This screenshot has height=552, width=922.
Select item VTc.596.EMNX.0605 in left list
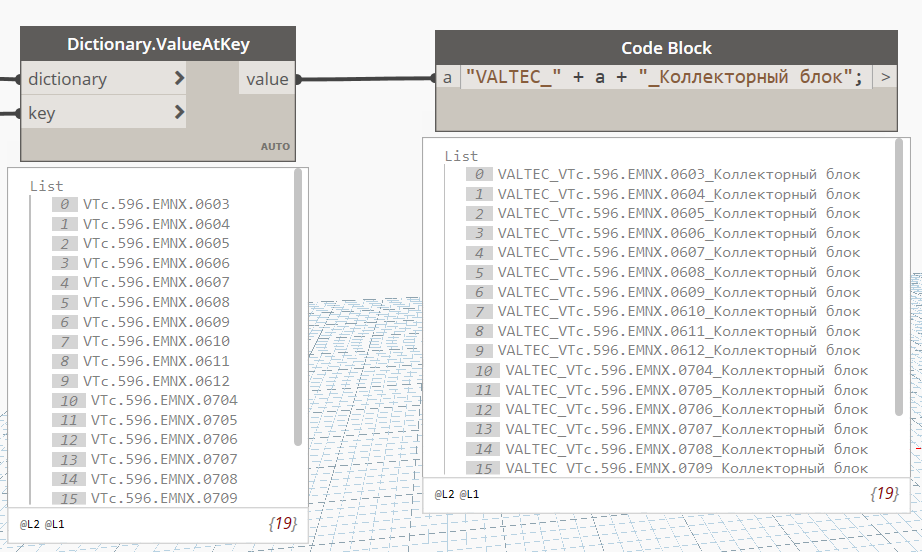[156, 243]
